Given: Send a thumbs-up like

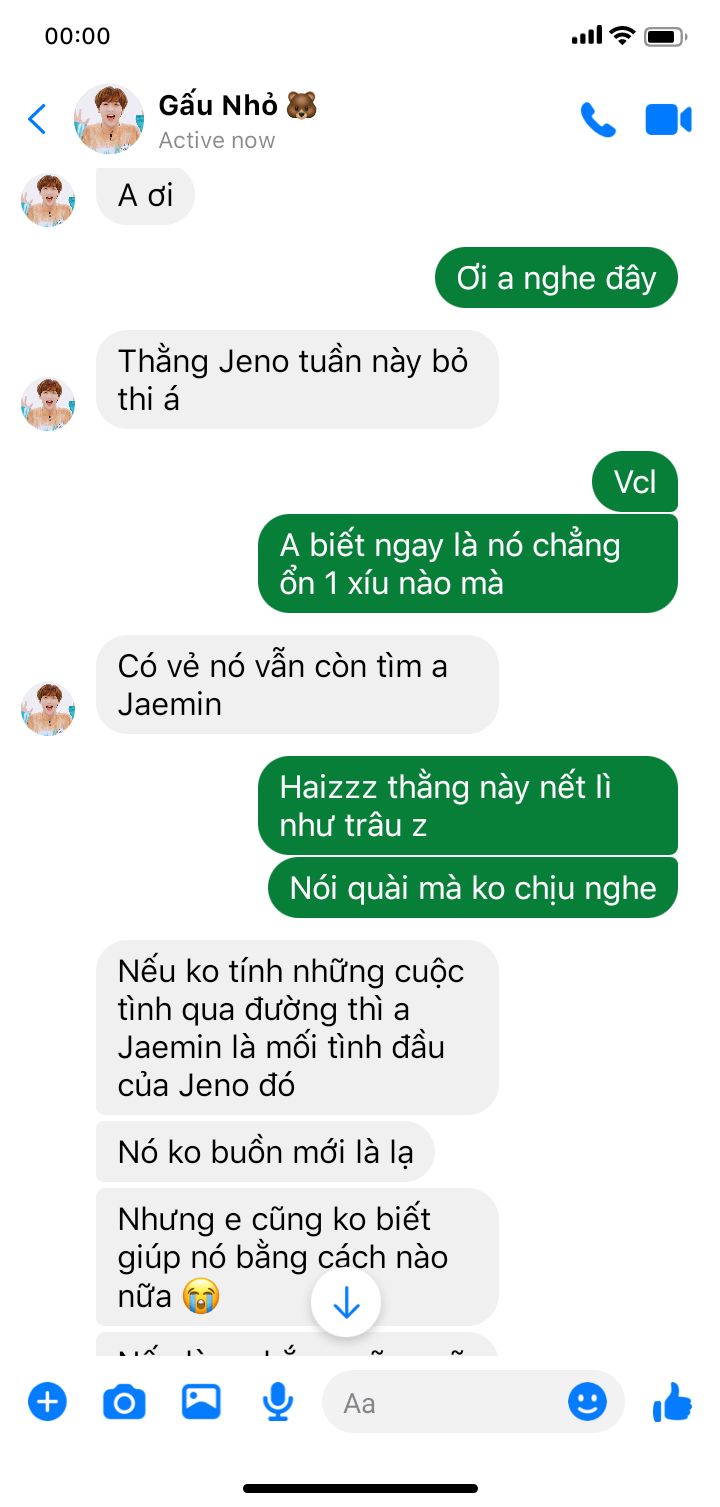Looking at the screenshot, I should pos(672,1402).
